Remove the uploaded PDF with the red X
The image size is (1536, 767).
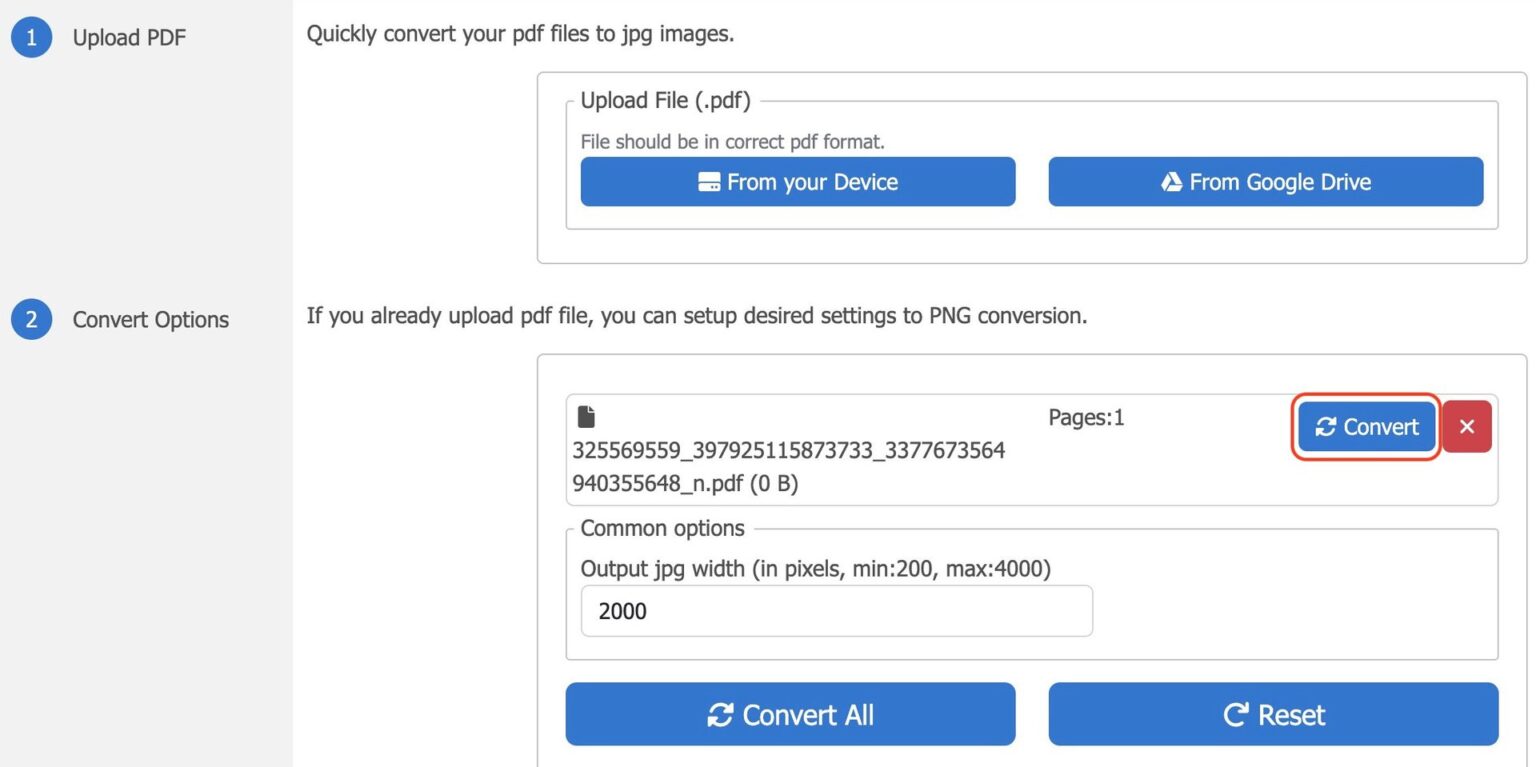click(x=1467, y=427)
